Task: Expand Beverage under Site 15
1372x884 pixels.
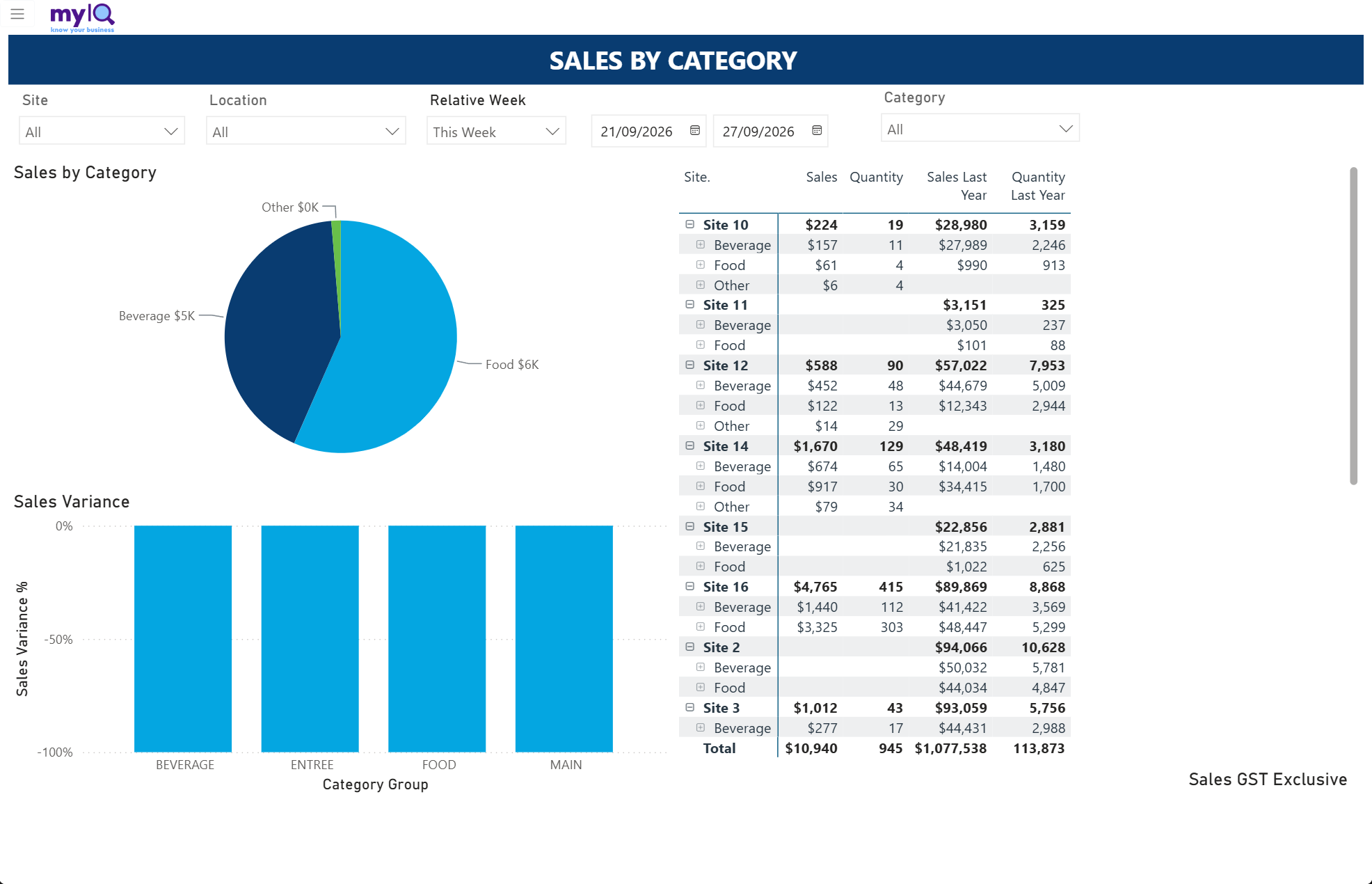Action: [x=701, y=546]
